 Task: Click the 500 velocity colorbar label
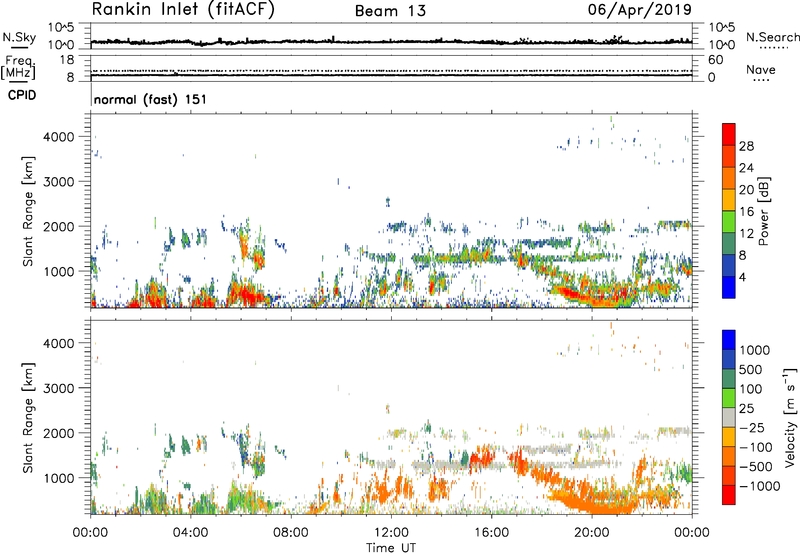click(x=751, y=369)
